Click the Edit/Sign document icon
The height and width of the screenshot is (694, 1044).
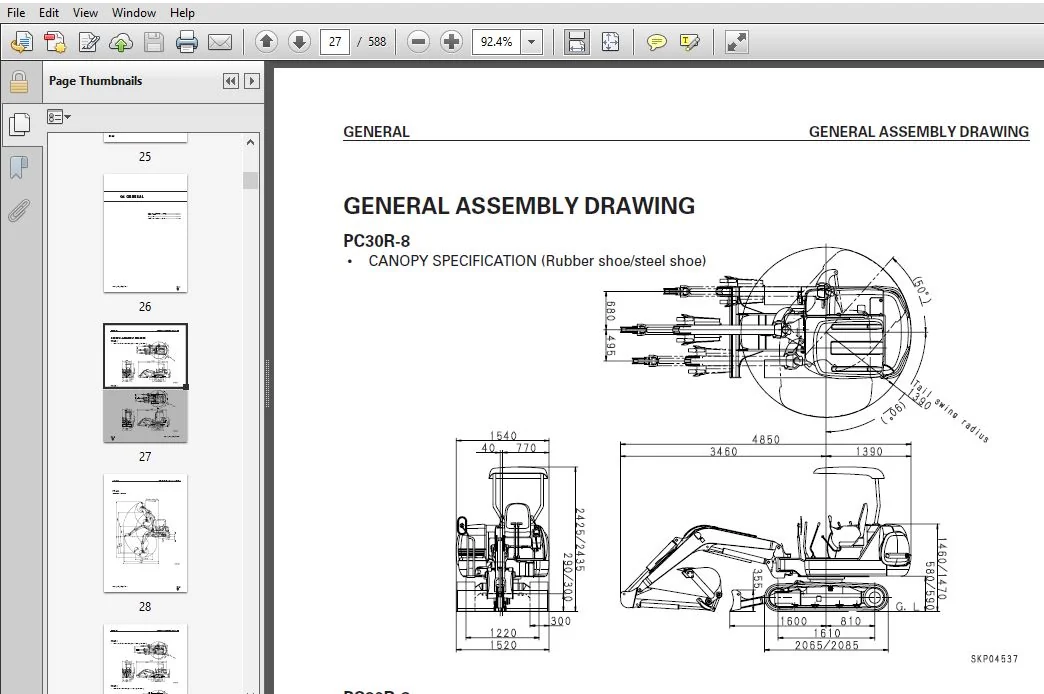[x=89, y=42]
